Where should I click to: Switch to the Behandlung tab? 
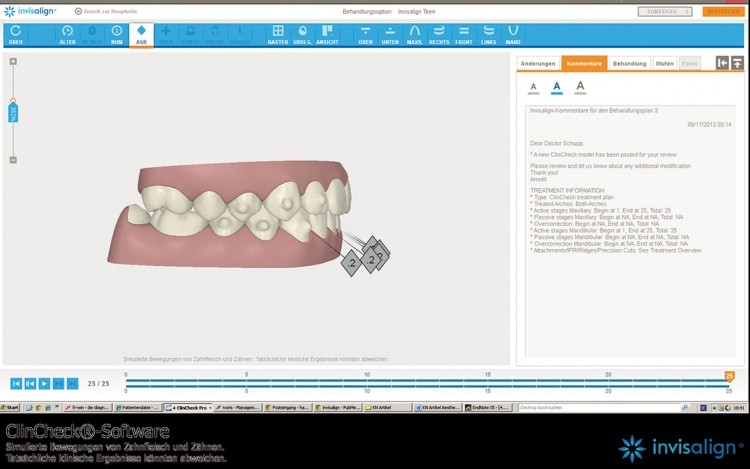(629, 64)
